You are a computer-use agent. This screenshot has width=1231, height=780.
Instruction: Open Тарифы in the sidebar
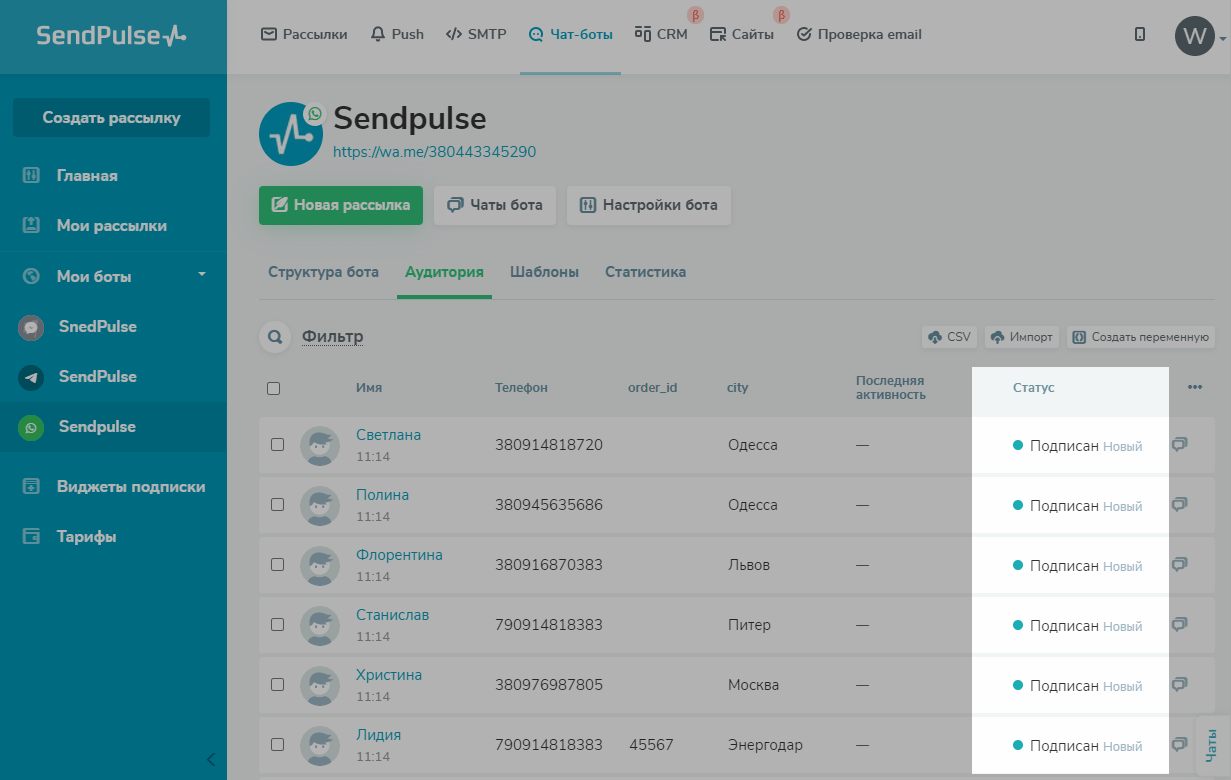86,537
